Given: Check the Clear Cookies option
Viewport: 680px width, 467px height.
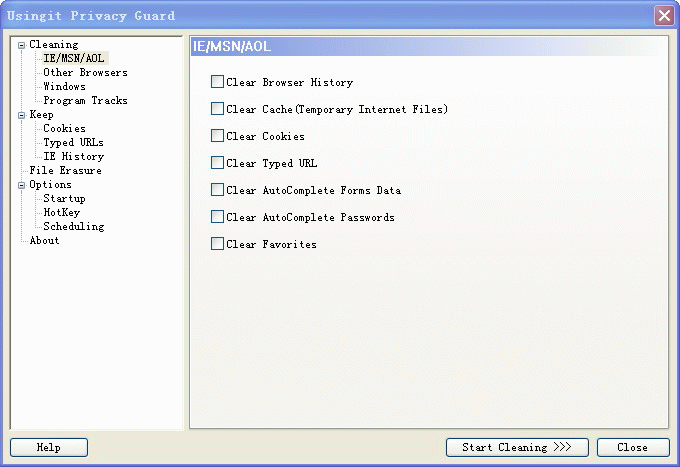Looking at the screenshot, I should [217, 136].
